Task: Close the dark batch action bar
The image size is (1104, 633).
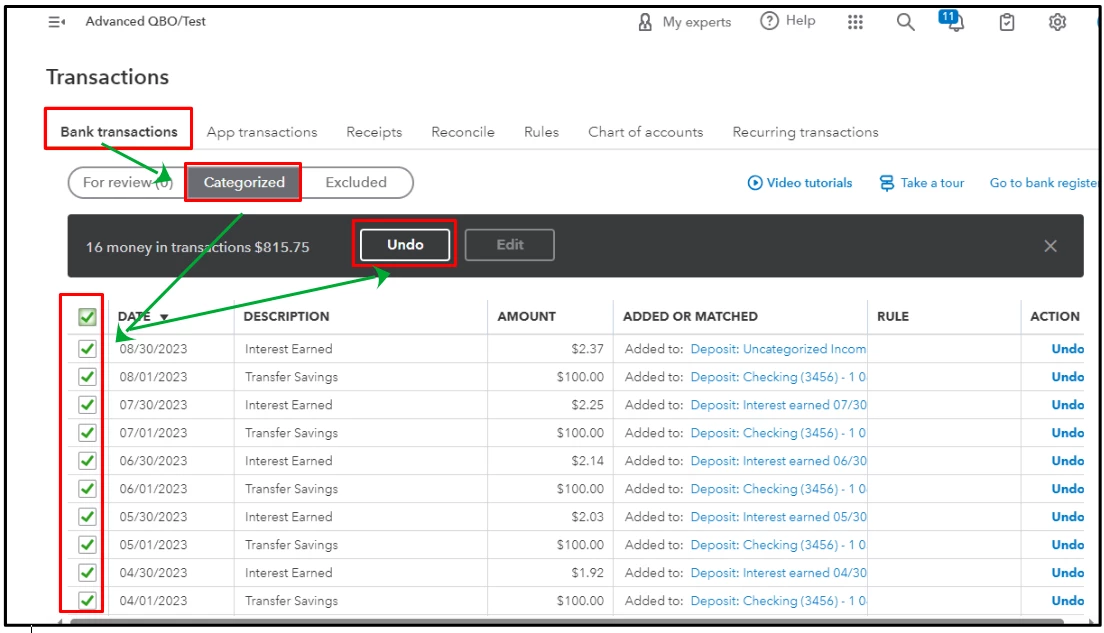Action: click(1050, 246)
